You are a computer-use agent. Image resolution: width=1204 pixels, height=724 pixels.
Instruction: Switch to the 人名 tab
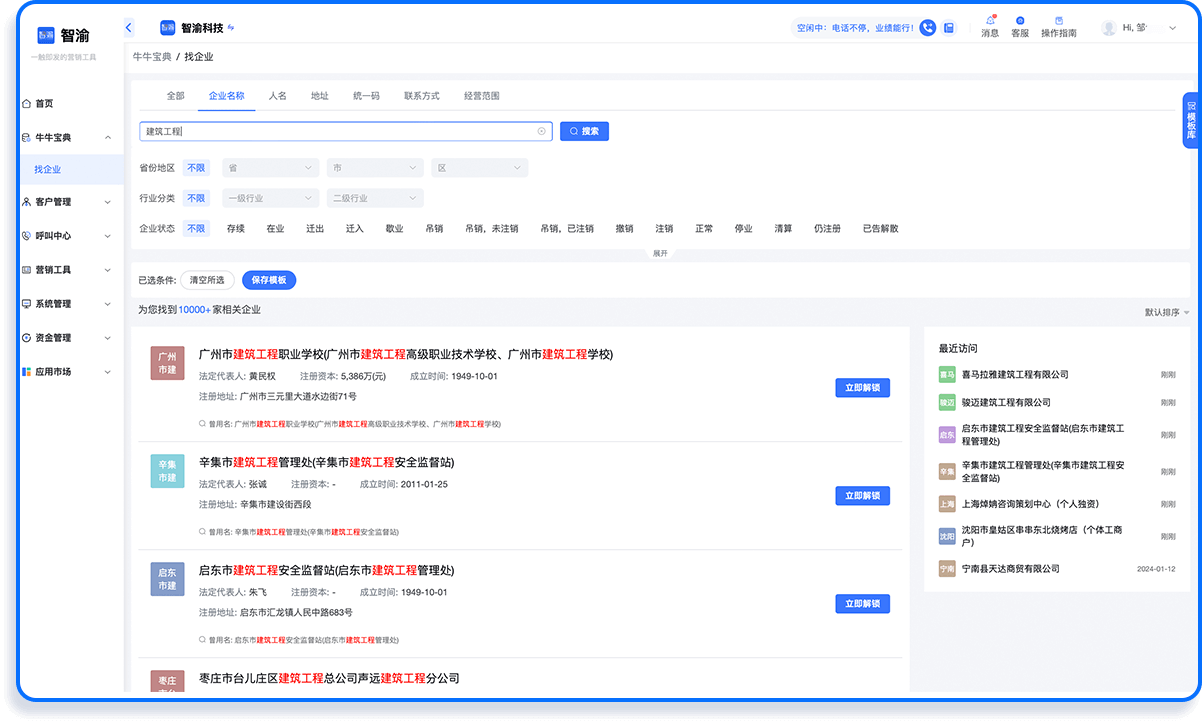pos(278,96)
